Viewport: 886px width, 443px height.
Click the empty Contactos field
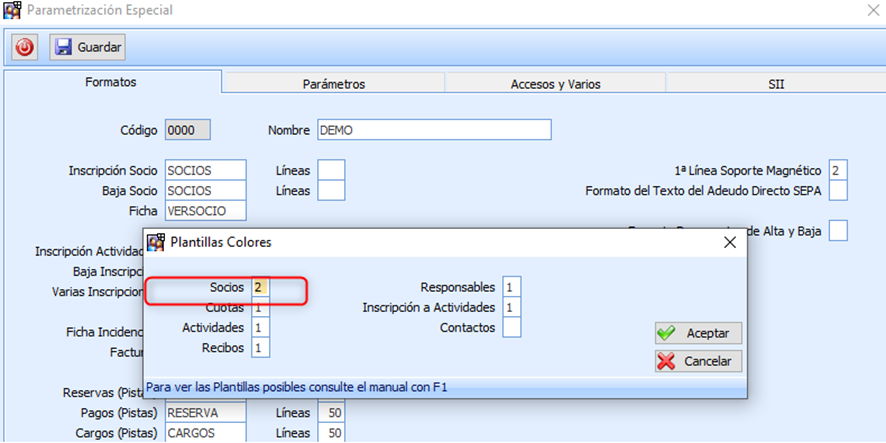512,328
